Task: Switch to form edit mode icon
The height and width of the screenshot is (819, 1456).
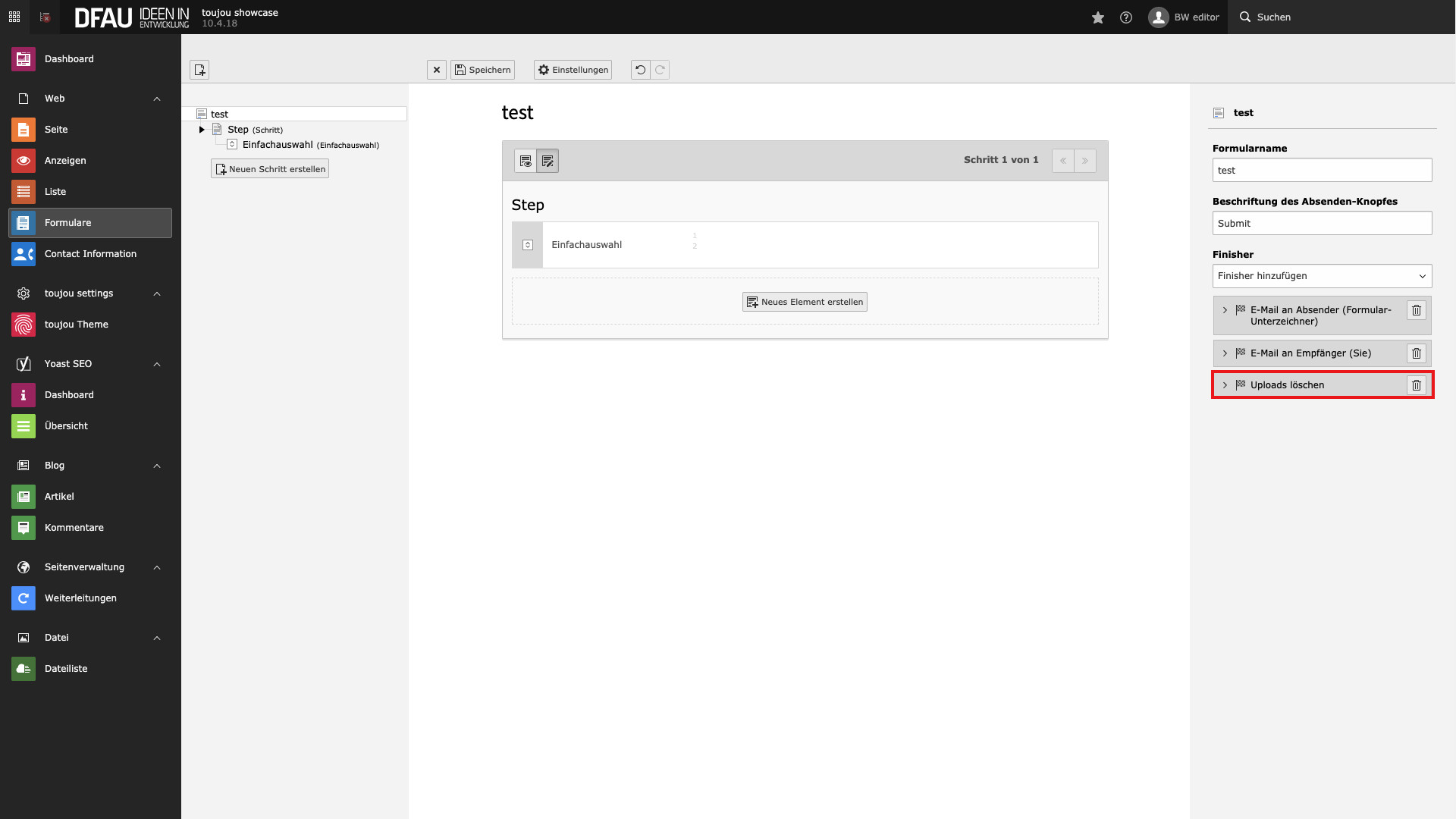Action: click(548, 160)
